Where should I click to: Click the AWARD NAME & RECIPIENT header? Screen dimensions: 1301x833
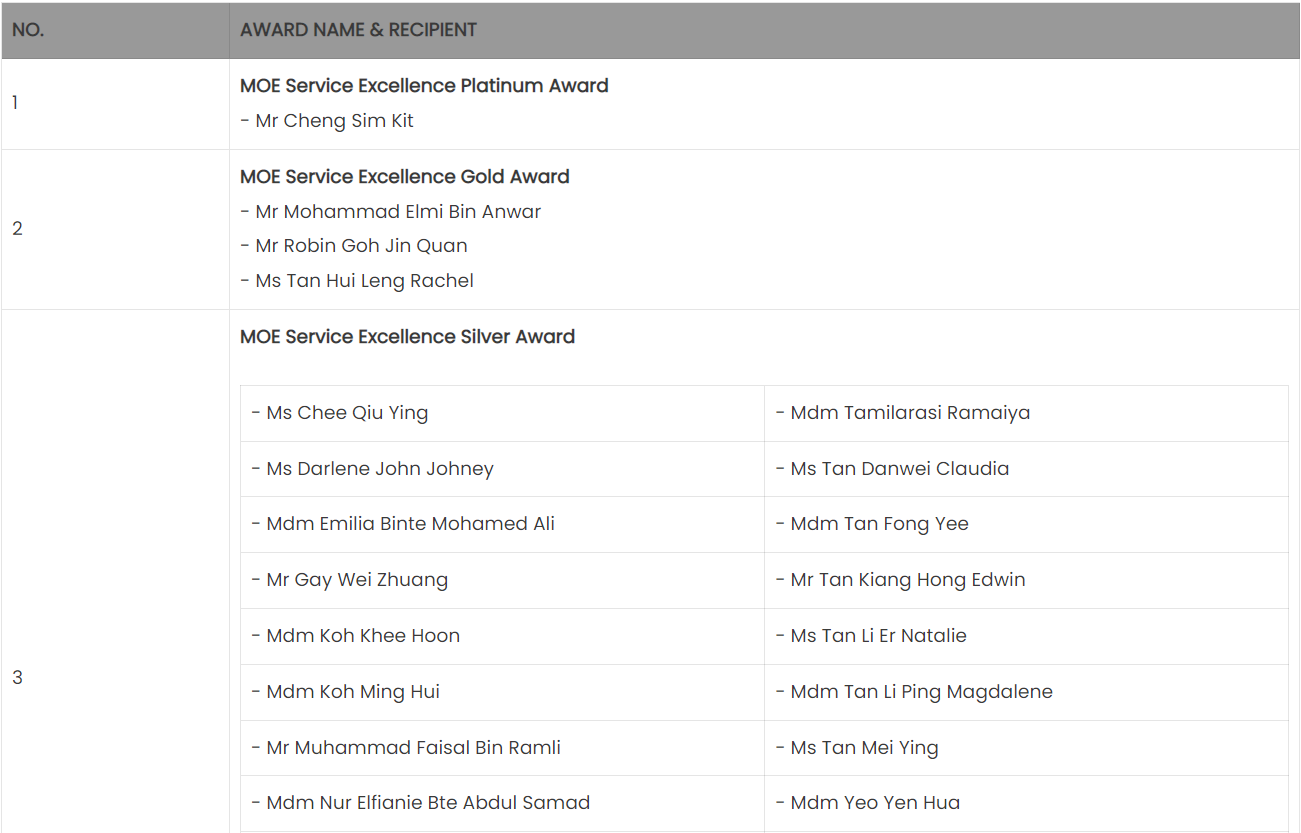(764, 30)
